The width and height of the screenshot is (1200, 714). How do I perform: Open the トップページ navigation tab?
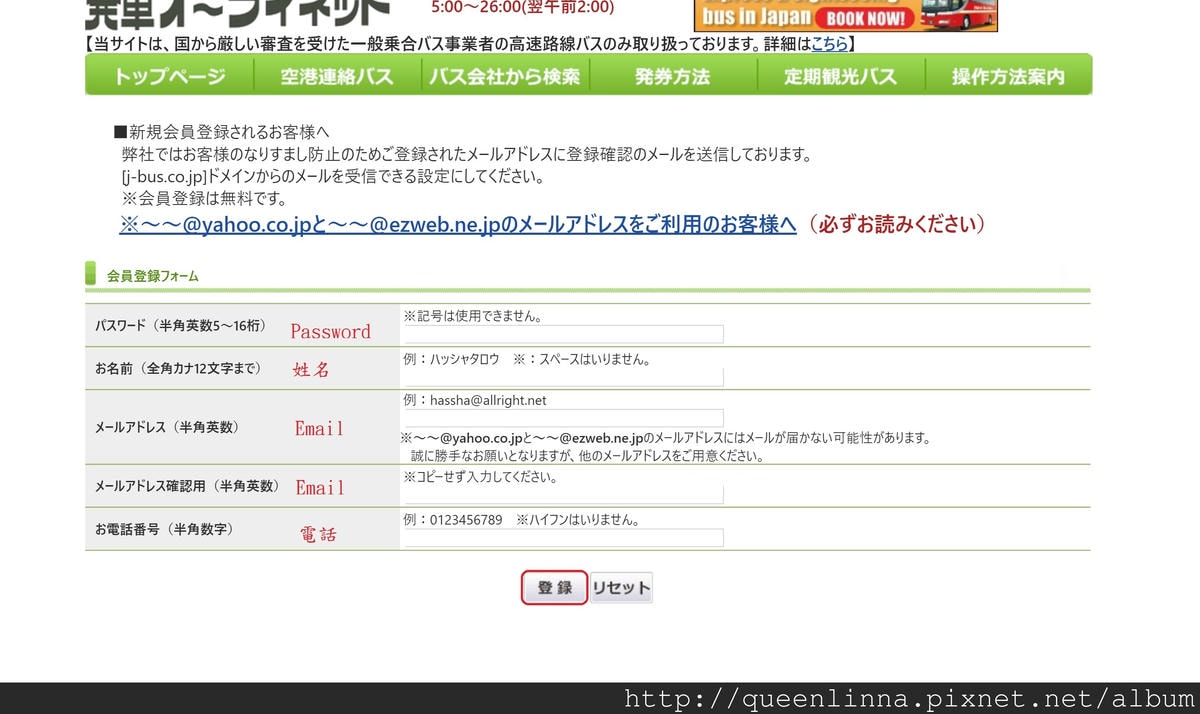pyautogui.click(x=169, y=76)
